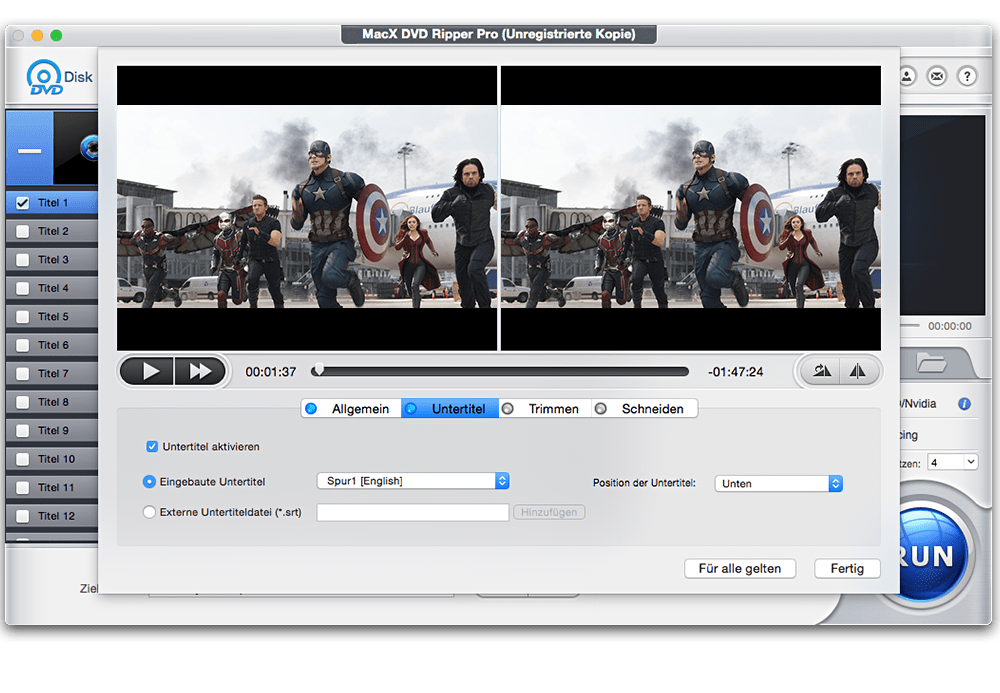Click the Nvidia hardware info icon
The height and width of the screenshot is (693, 1000).
coord(963,404)
